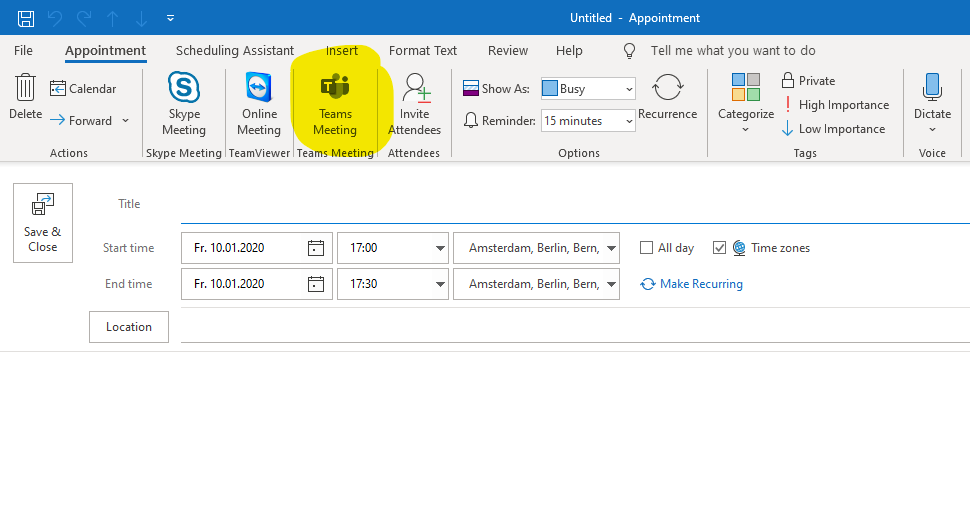Click into the Location text field
The width and height of the screenshot is (970, 514).
(575, 327)
